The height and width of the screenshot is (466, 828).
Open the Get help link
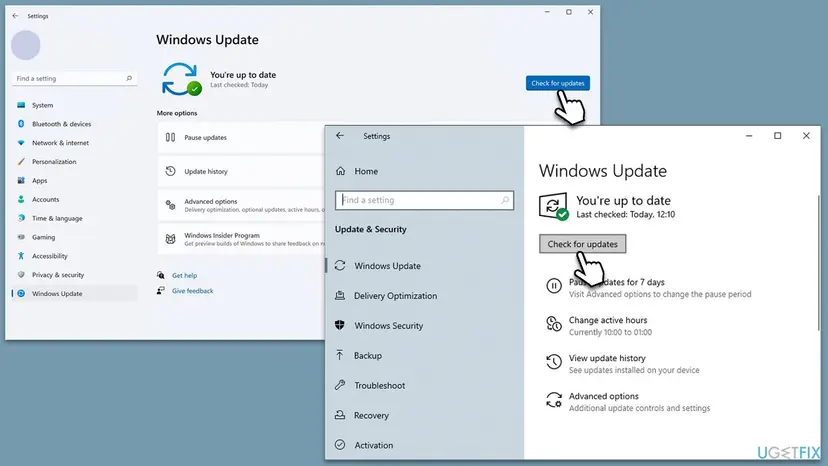click(x=184, y=275)
